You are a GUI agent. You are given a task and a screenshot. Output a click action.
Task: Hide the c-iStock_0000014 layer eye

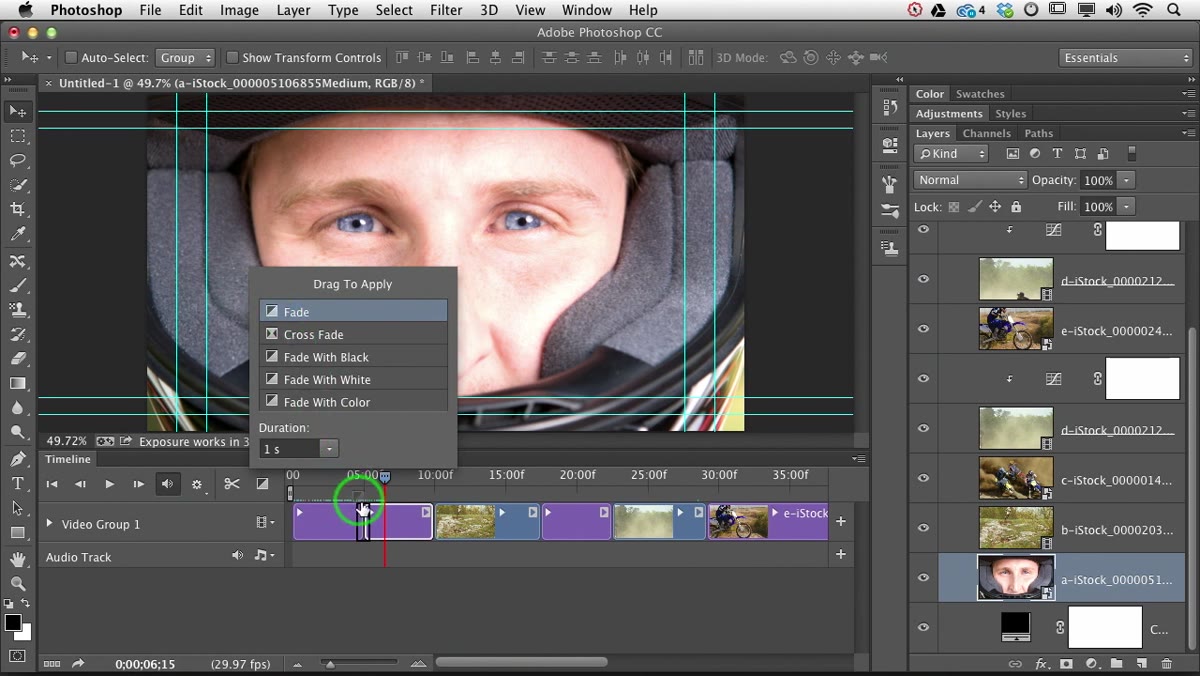tap(923, 478)
